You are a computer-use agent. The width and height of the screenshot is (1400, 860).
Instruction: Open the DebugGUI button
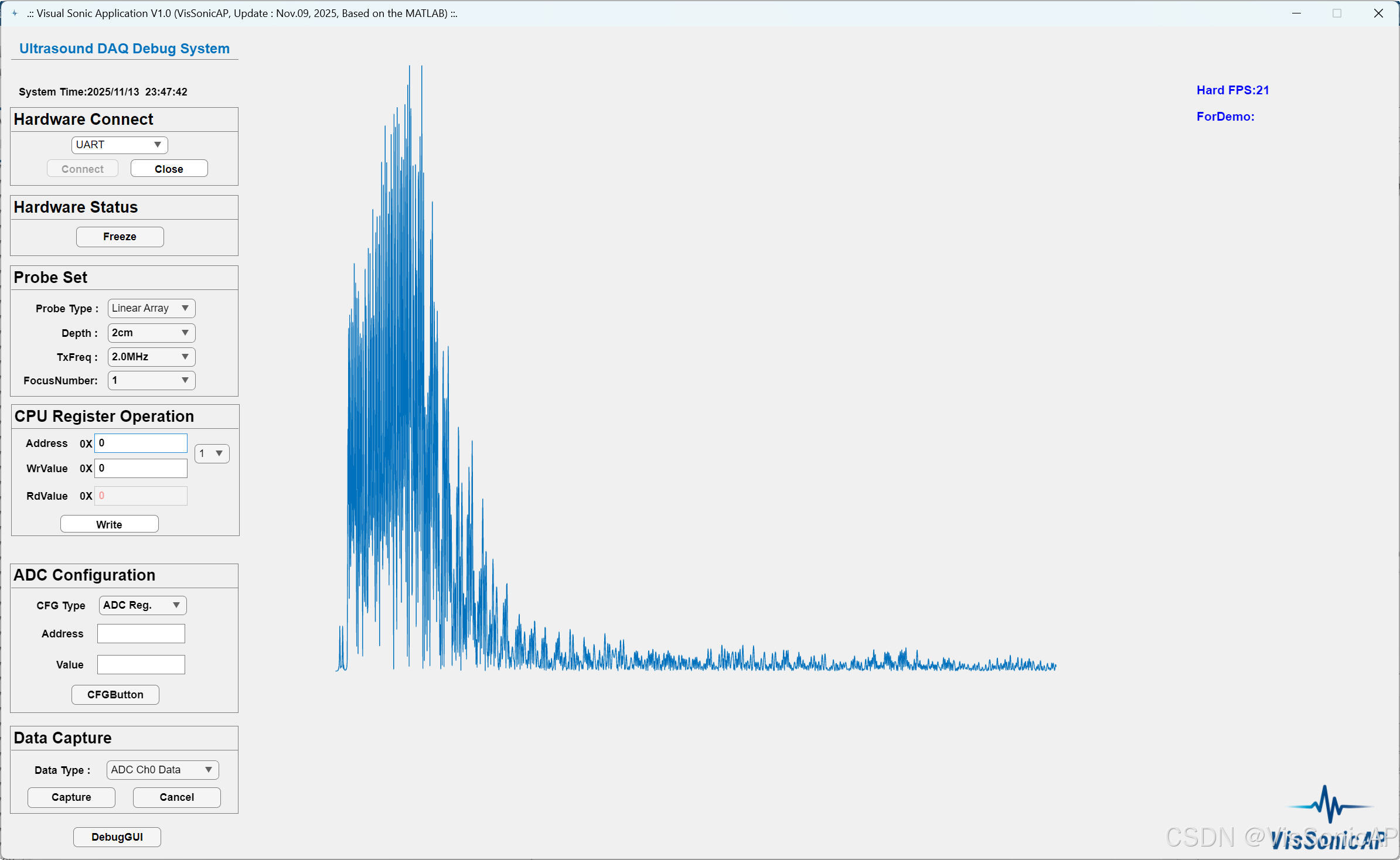coord(117,837)
